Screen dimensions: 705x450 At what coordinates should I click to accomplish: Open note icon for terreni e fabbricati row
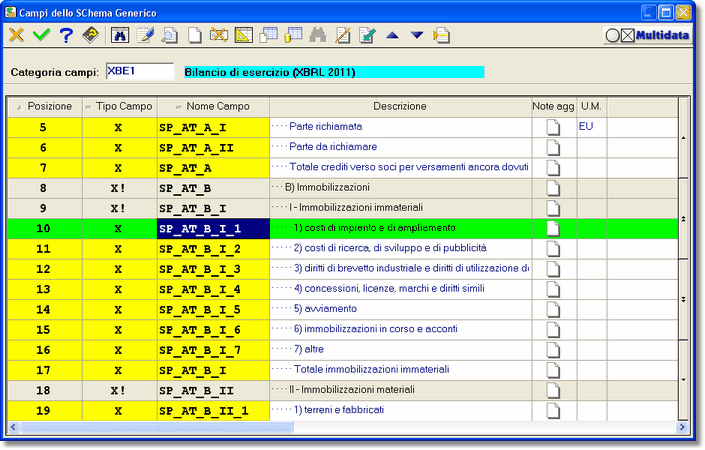(x=553, y=410)
